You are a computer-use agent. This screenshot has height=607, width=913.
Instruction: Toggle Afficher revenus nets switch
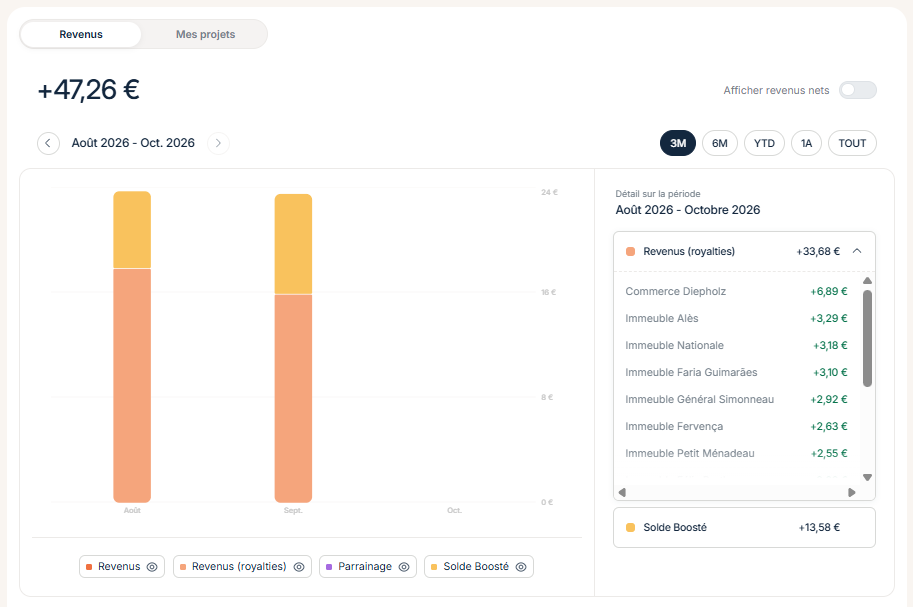point(857,90)
